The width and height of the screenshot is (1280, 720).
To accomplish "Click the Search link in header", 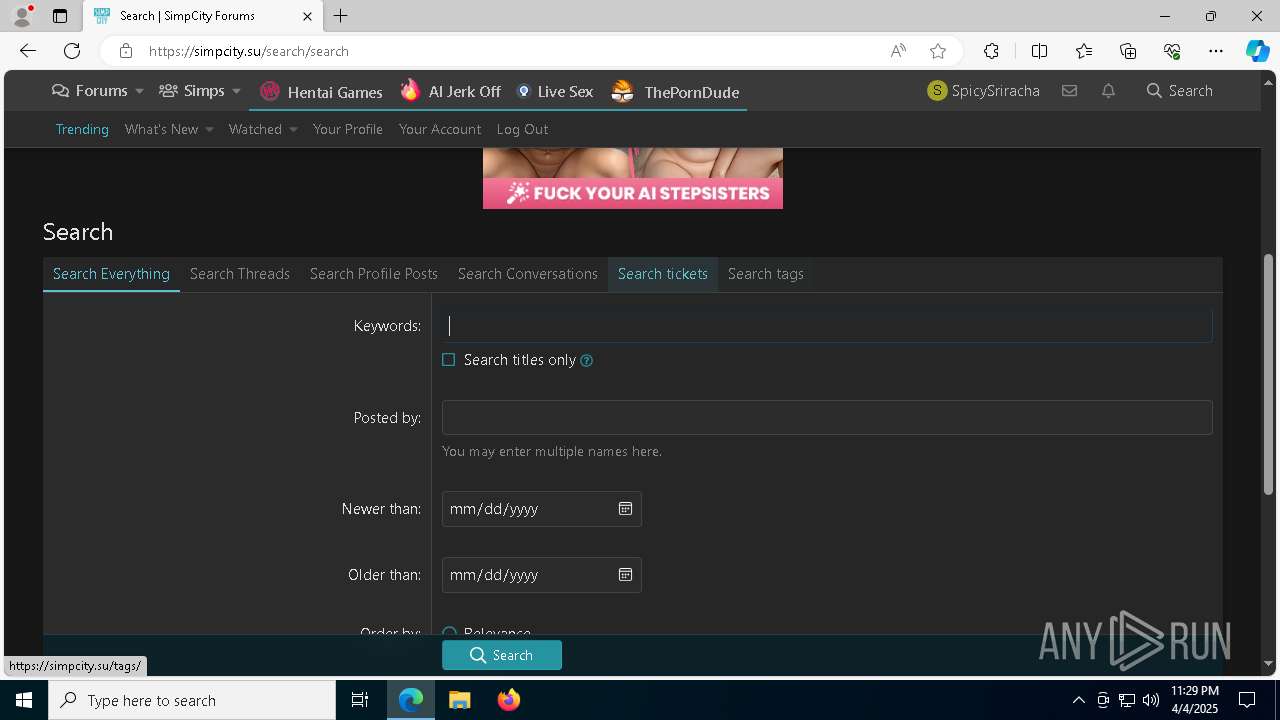I will coord(1180,91).
